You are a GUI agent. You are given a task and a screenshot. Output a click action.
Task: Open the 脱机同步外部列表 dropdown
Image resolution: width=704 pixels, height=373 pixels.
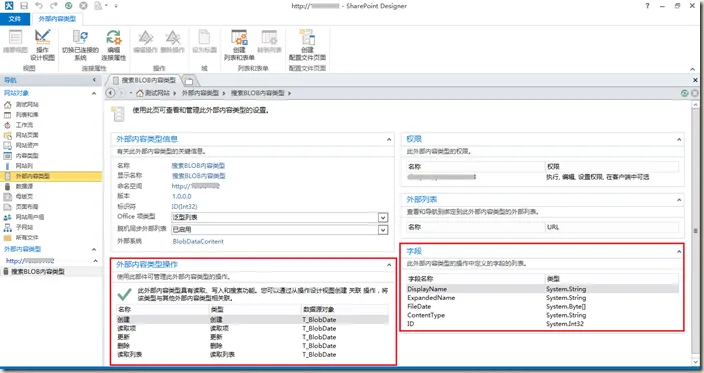[x=383, y=230]
